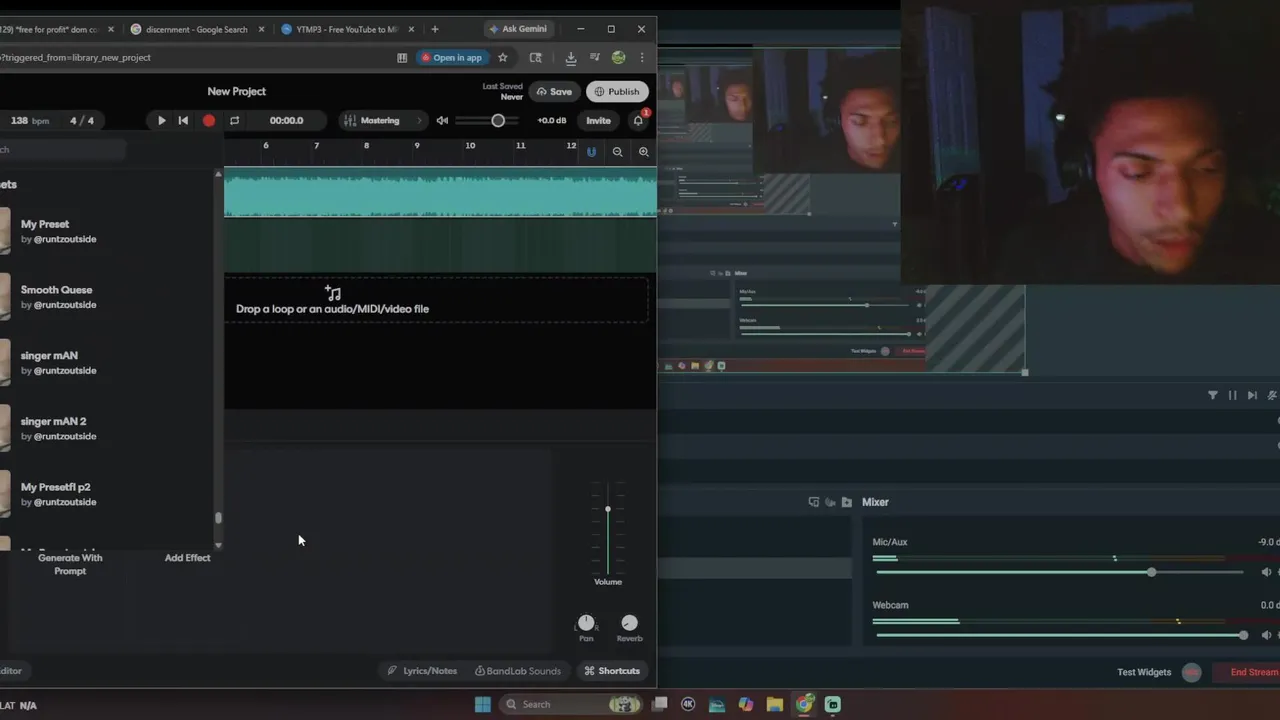
Task: Open the BandLab Sounds panel
Action: coord(517,671)
